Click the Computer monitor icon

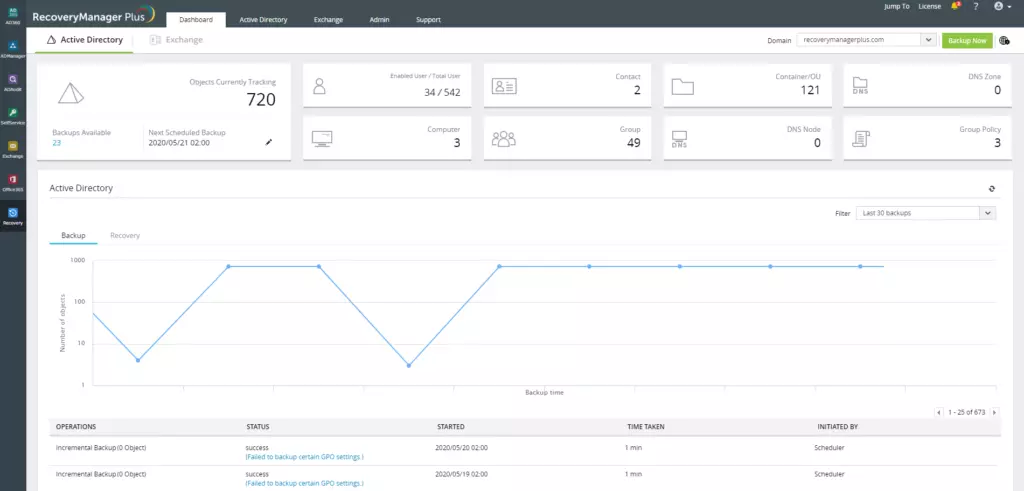tap(321, 138)
